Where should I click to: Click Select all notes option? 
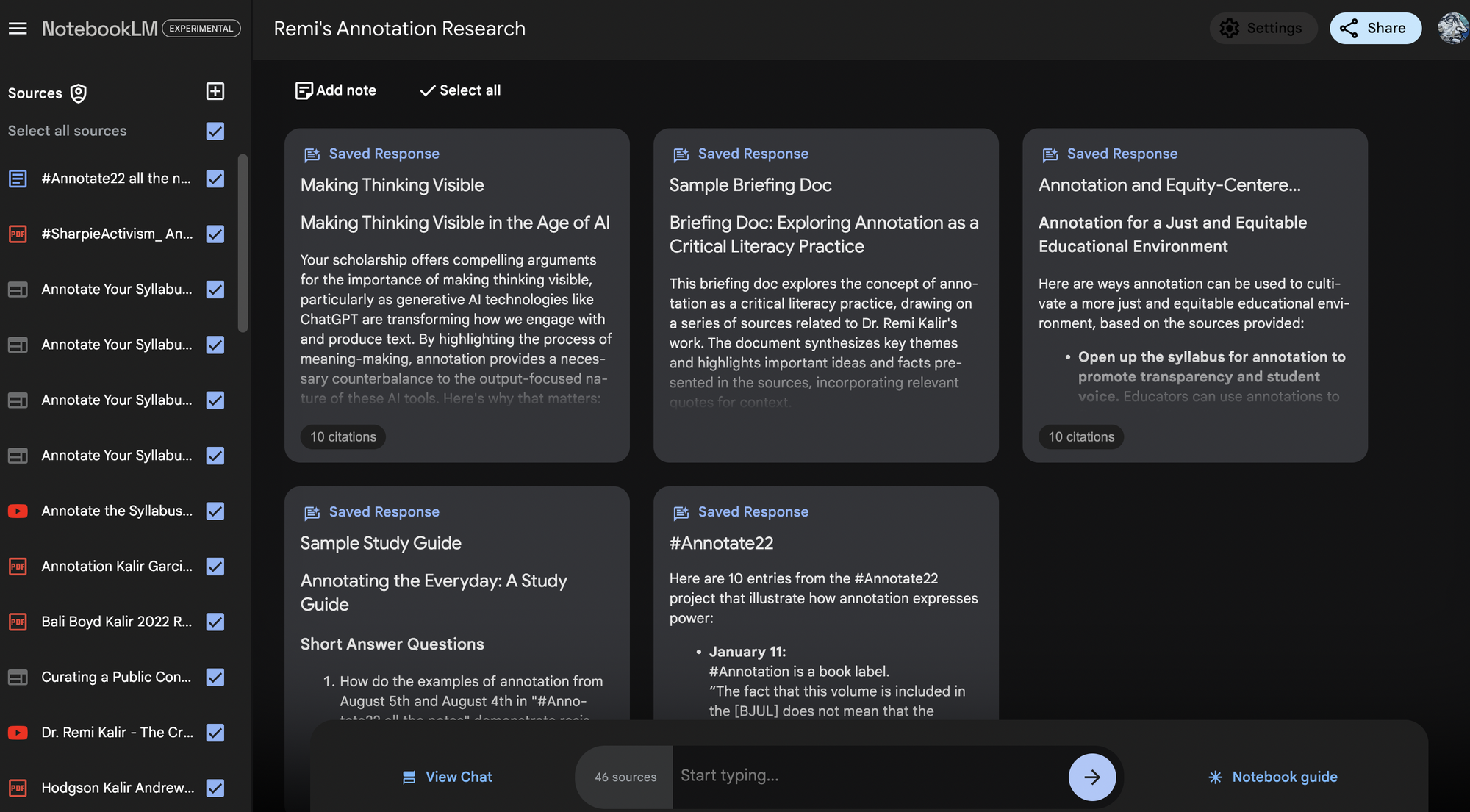[x=460, y=90]
